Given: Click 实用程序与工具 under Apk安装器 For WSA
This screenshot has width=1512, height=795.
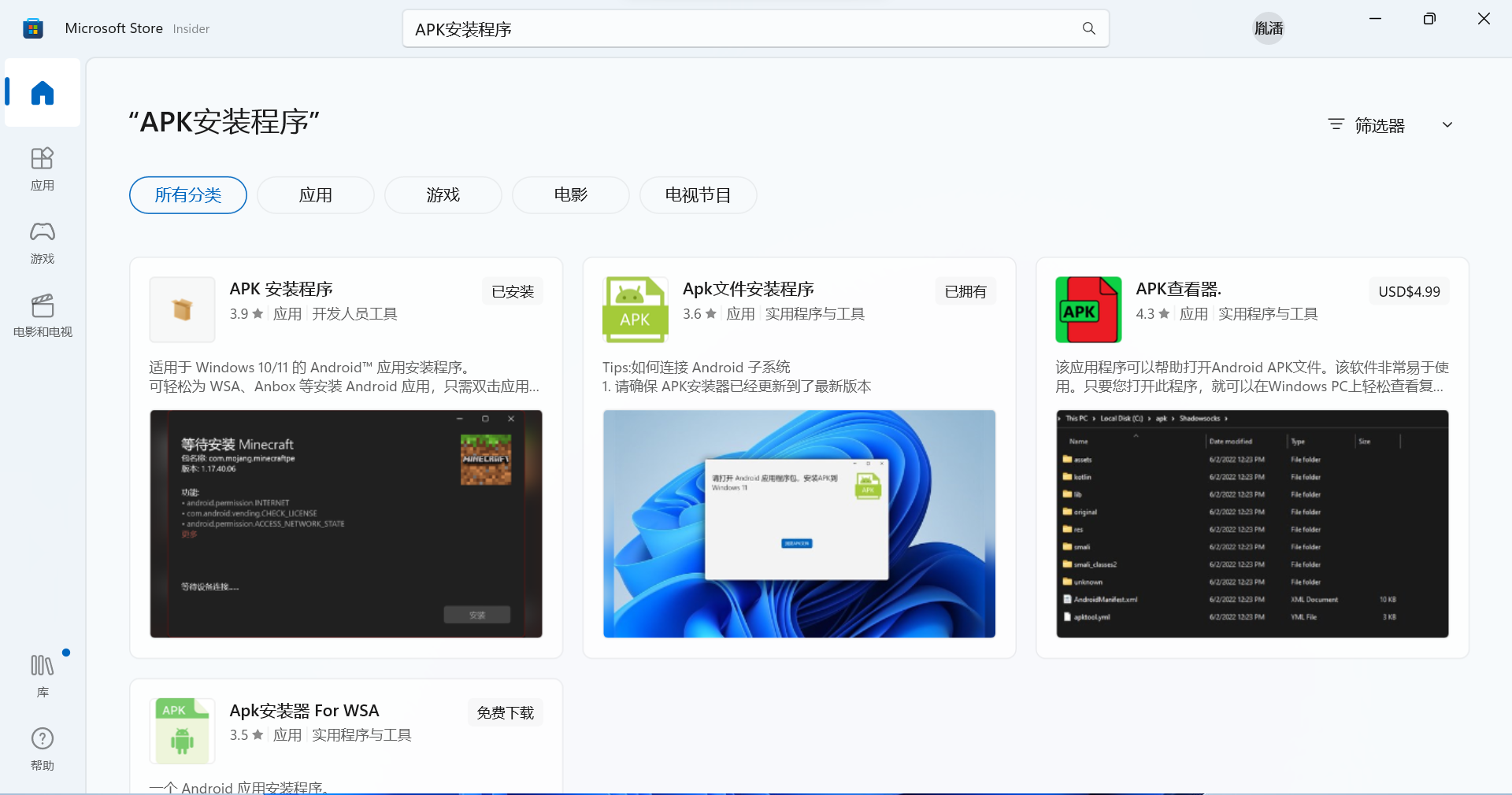Looking at the screenshot, I should pyautogui.click(x=361, y=735).
